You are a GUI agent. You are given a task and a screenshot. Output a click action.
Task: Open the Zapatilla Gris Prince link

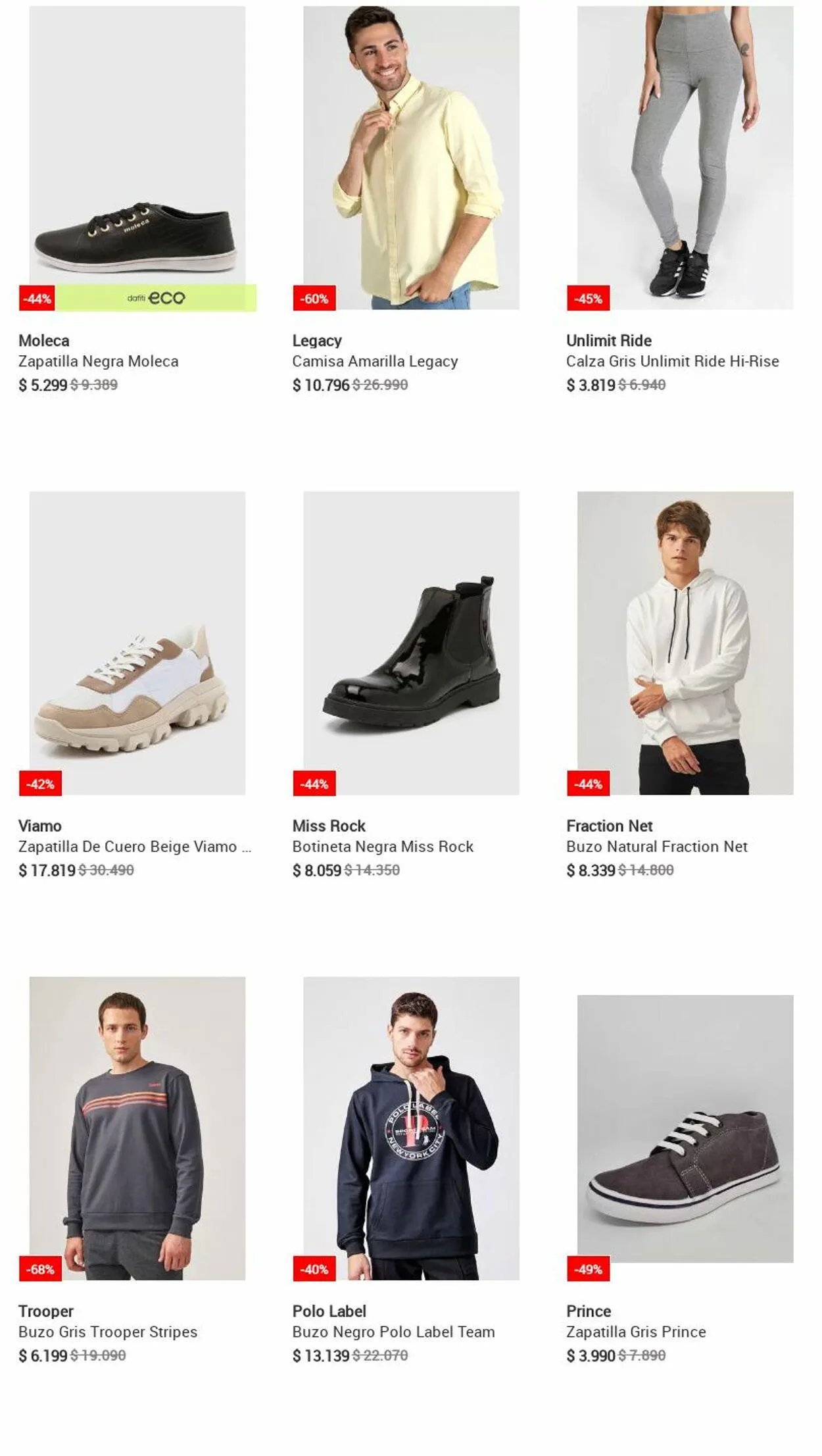[636, 1332]
